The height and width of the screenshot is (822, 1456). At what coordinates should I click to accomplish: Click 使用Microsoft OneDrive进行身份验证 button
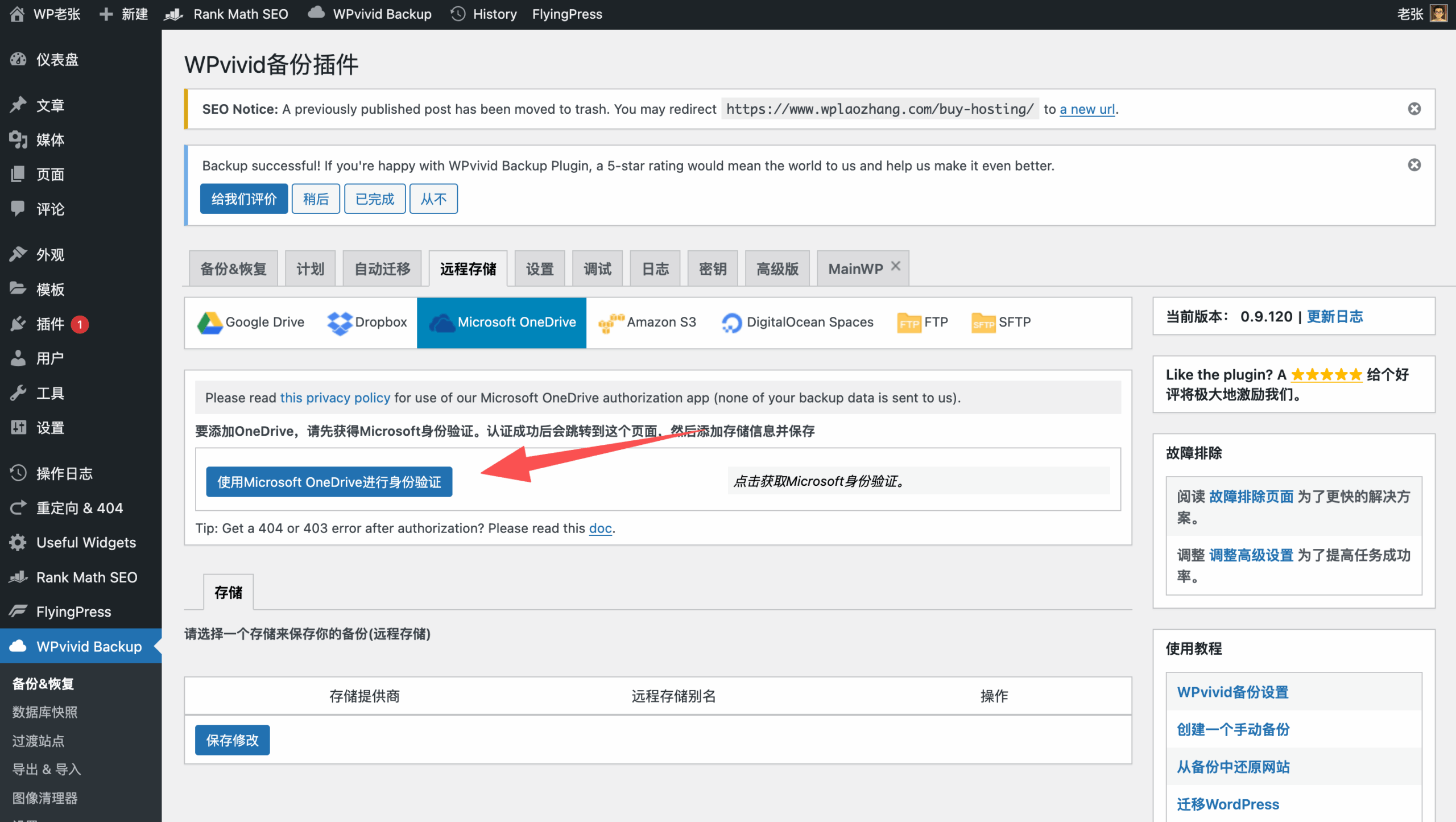pos(329,482)
